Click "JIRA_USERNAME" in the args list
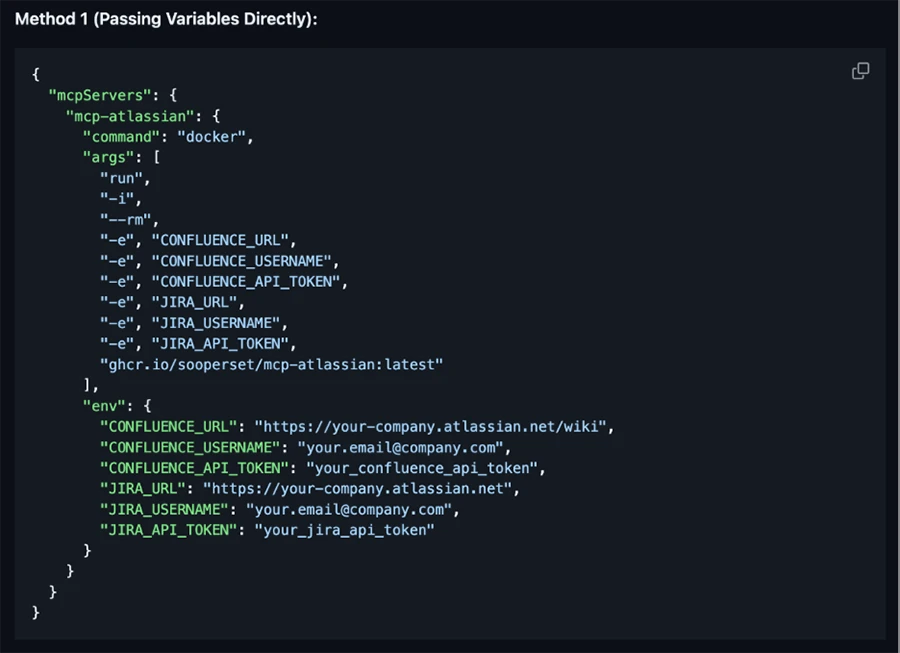The image size is (900, 653). pyautogui.click(x=216, y=323)
